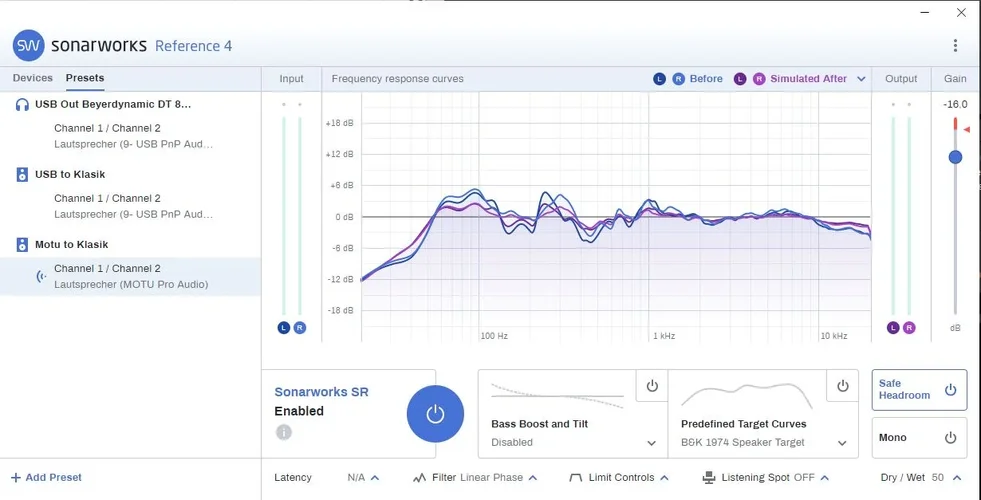Screen dimensions: 981x500
Task: Expand the frequency curves legend chevron
Action: 861,79
